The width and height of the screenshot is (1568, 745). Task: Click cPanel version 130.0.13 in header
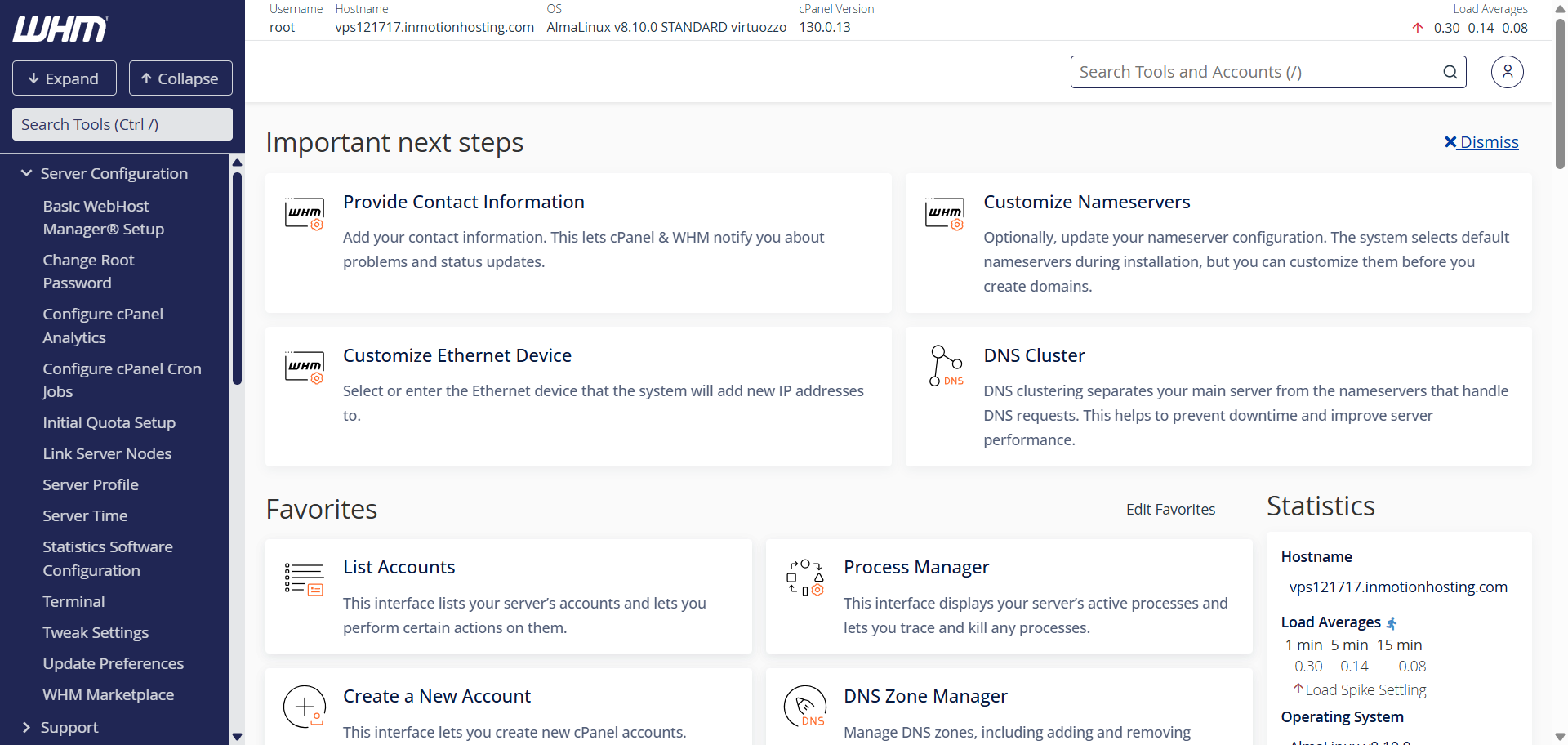pyautogui.click(x=825, y=27)
